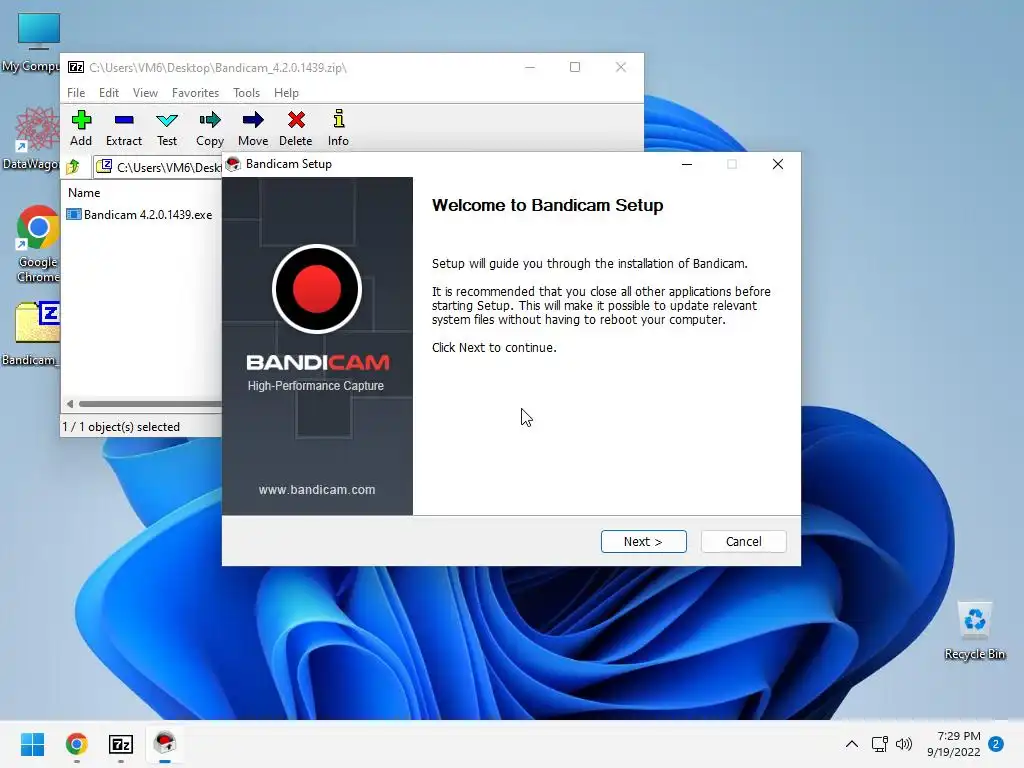
Task: Cancel the Bandicam Setup wizard
Action: click(x=743, y=541)
